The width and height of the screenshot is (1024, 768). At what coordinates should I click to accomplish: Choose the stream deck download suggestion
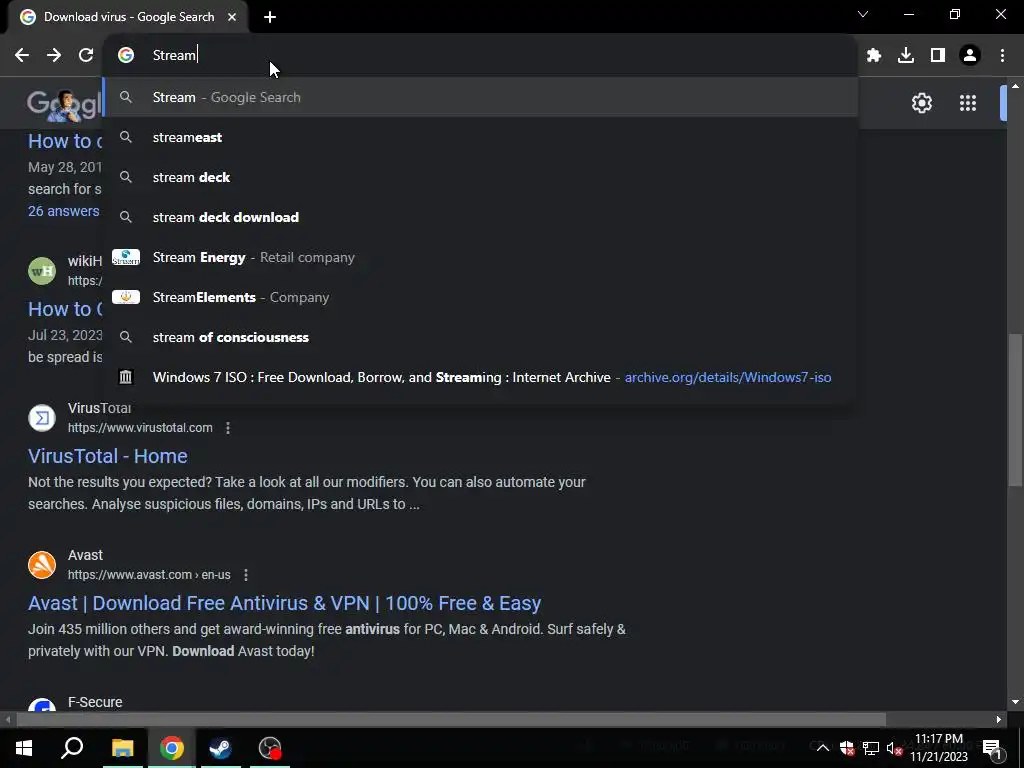(480, 217)
